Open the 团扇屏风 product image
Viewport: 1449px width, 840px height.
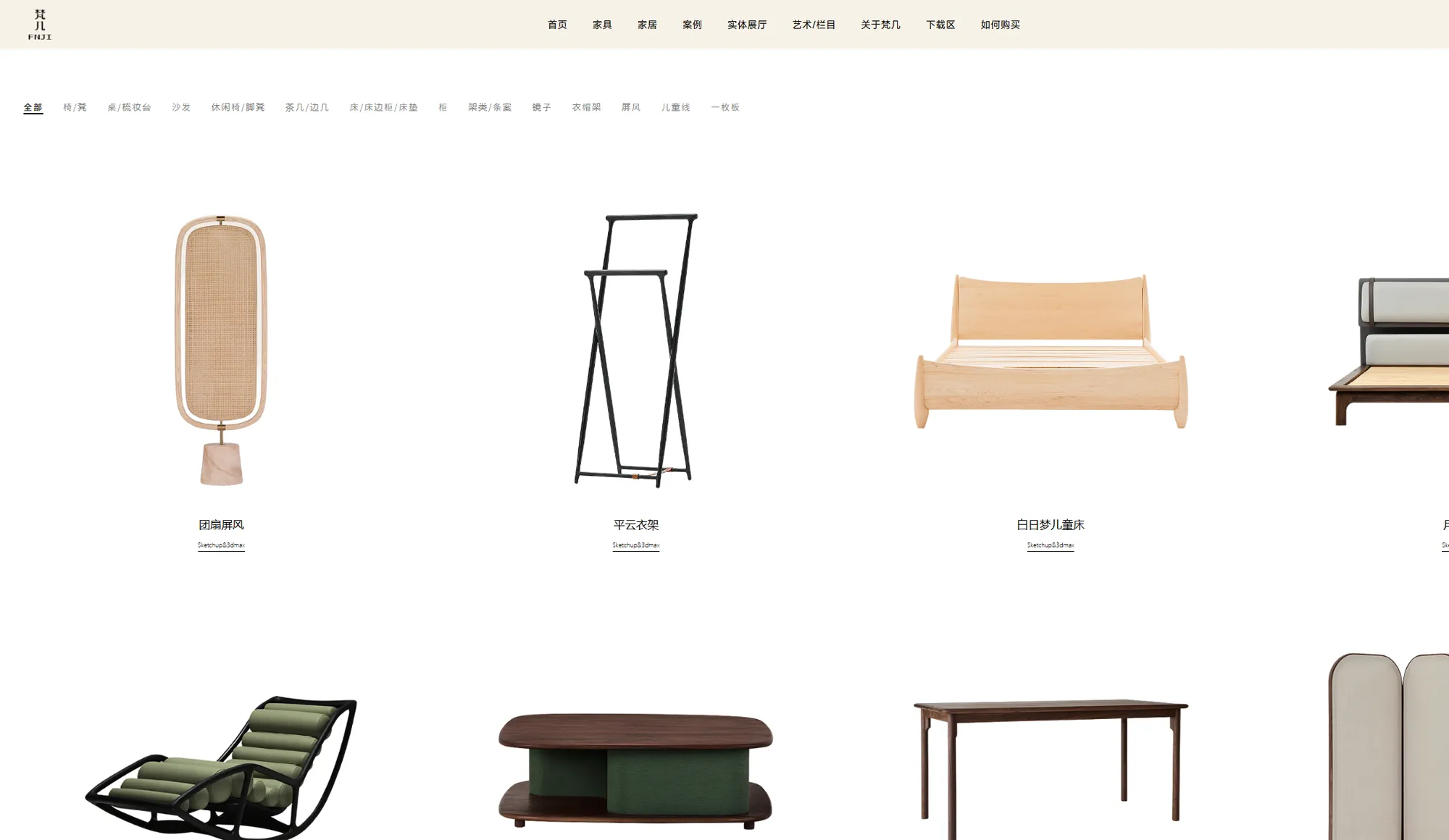point(221,350)
